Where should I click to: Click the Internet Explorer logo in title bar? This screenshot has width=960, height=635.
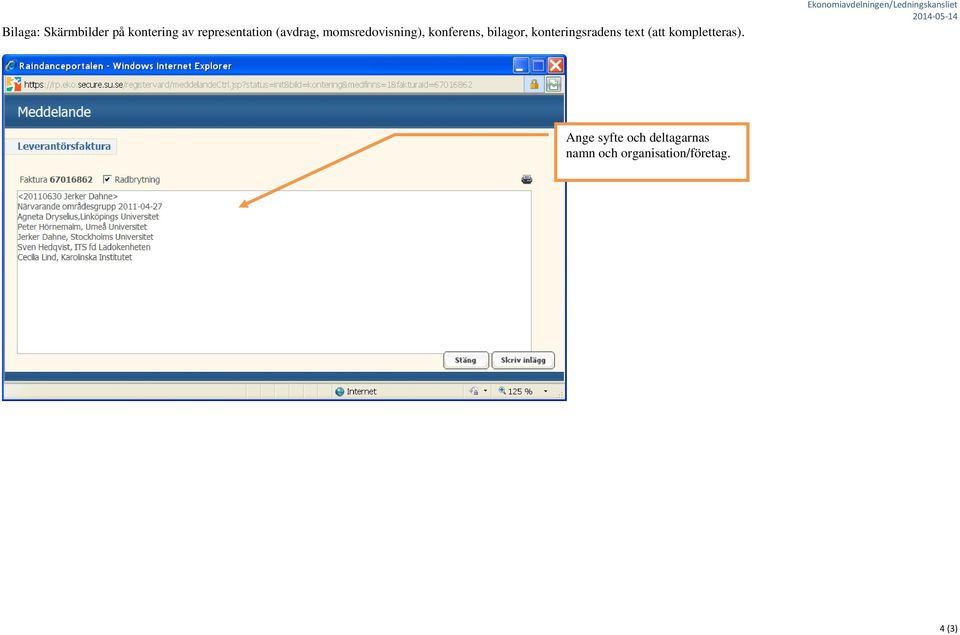click(10, 66)
